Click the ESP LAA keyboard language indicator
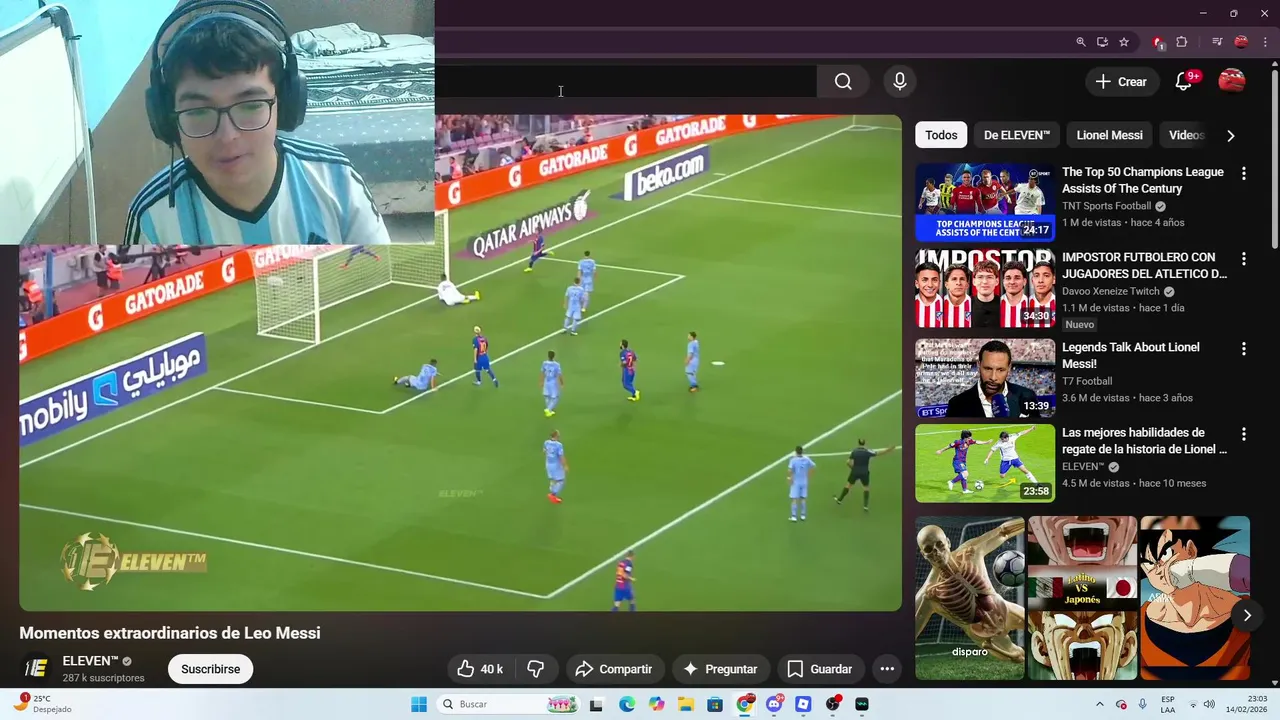 point(1168,704)
